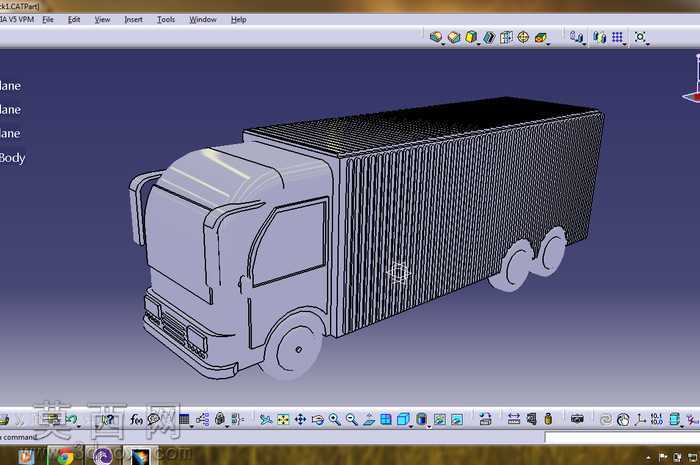Open the Insert menu
Screen dimensions: 700x465
133,20
